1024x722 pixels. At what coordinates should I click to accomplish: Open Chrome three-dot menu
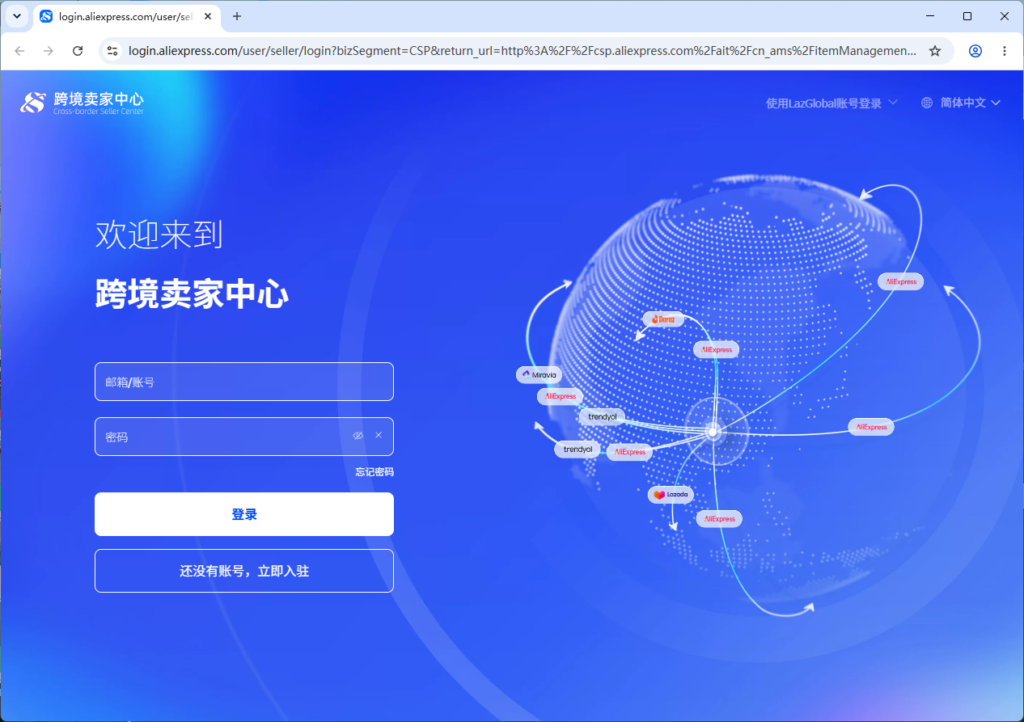[x=1004, y=51]
